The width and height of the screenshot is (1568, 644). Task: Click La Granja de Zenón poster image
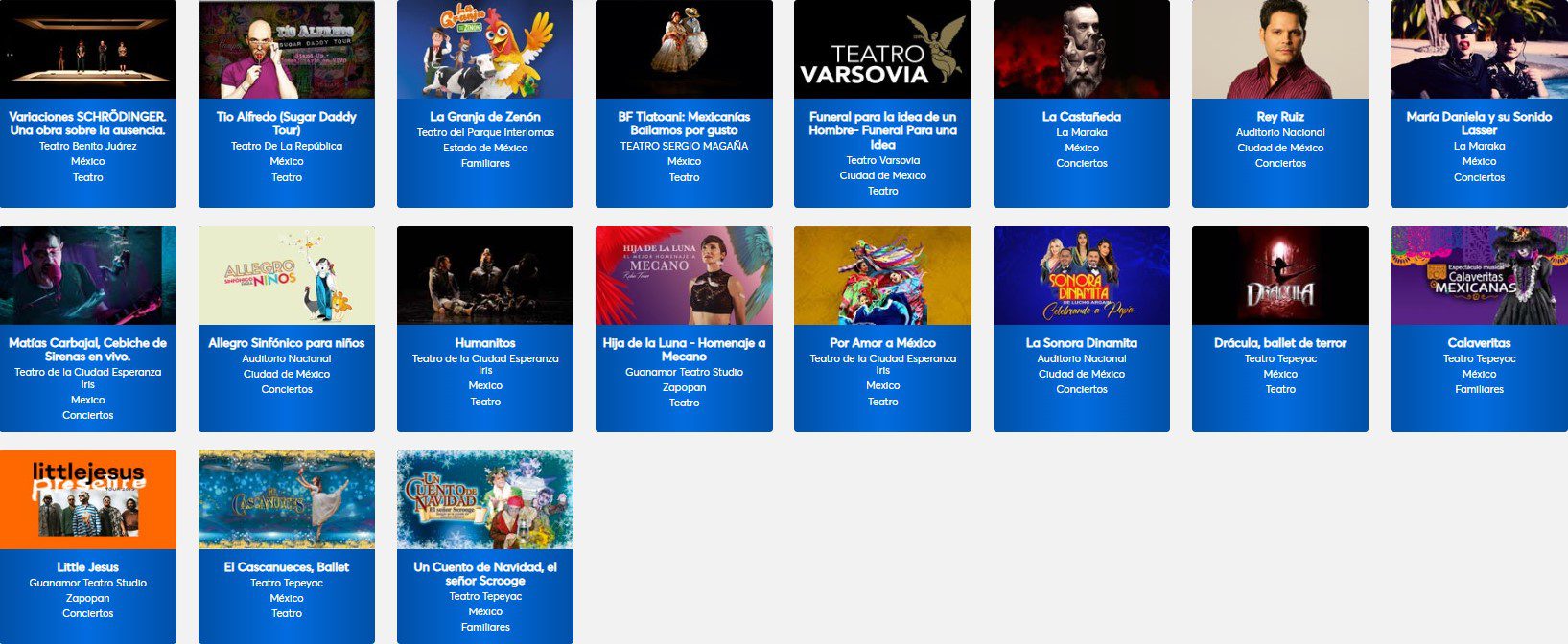tap(485, 49)
